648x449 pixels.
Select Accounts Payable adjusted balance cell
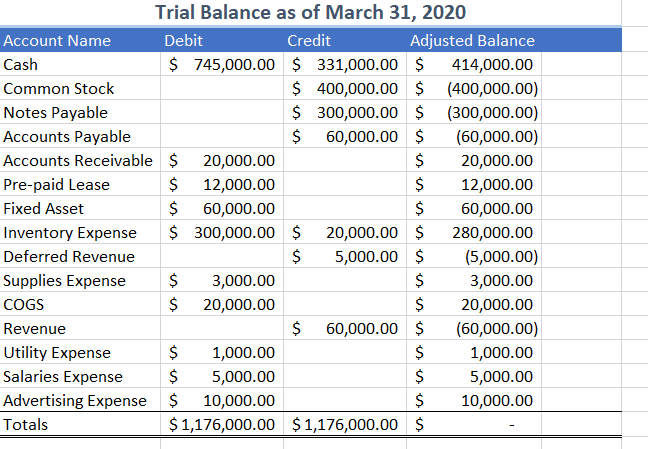click(x=474, y=136)
